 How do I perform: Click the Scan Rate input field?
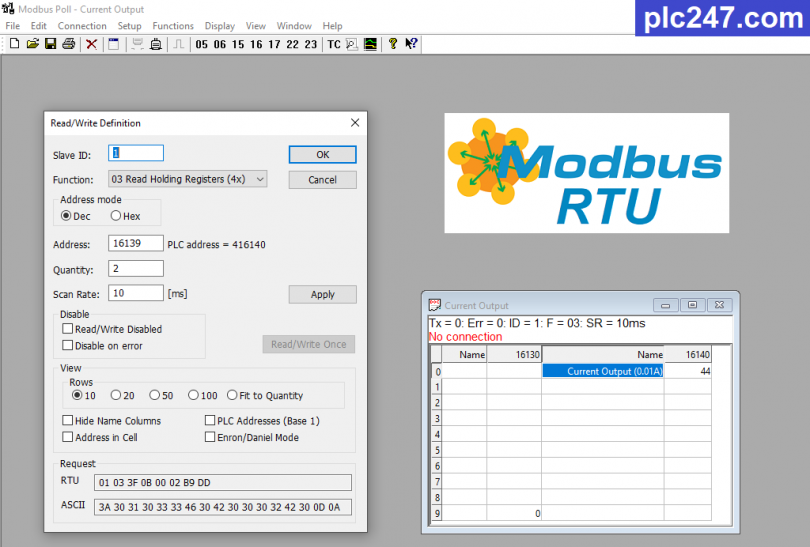(x=136, y=293)
